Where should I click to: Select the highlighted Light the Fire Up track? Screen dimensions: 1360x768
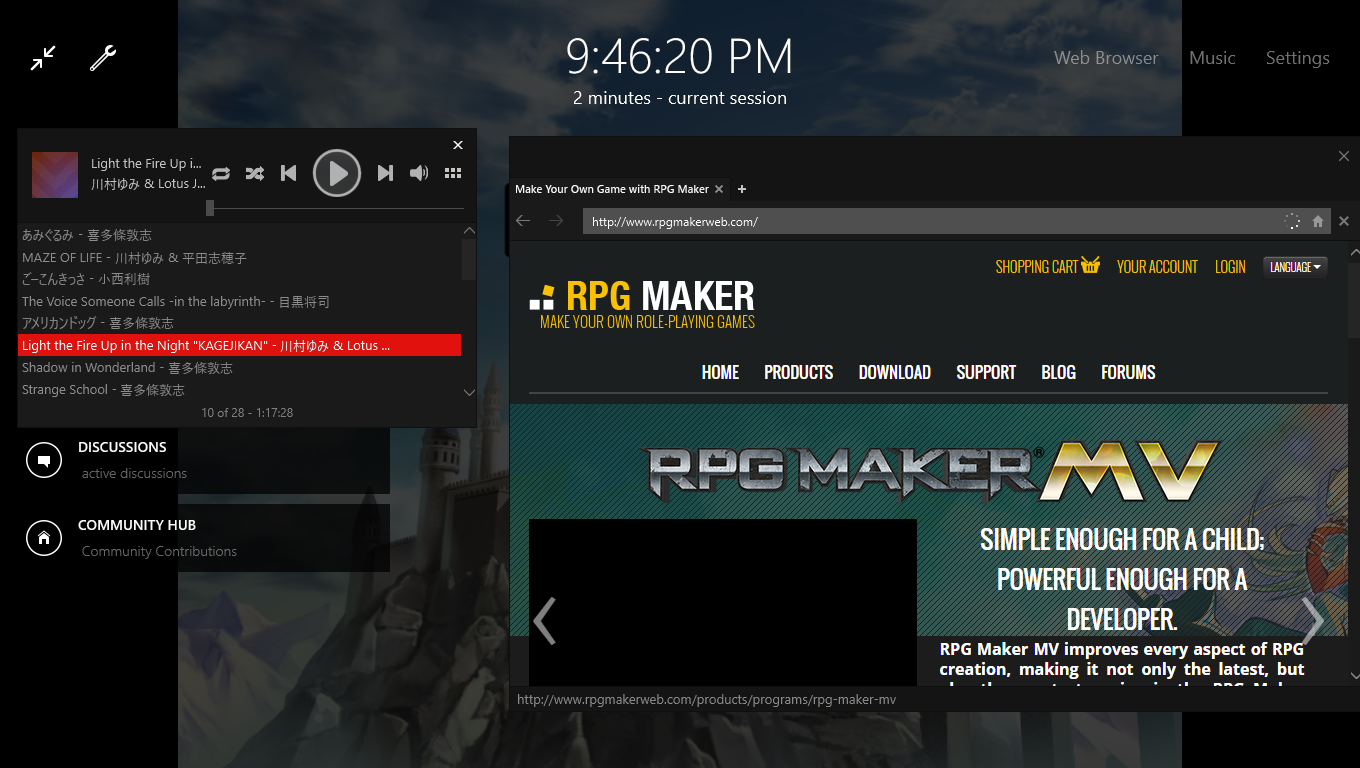(x=240, y=345)
